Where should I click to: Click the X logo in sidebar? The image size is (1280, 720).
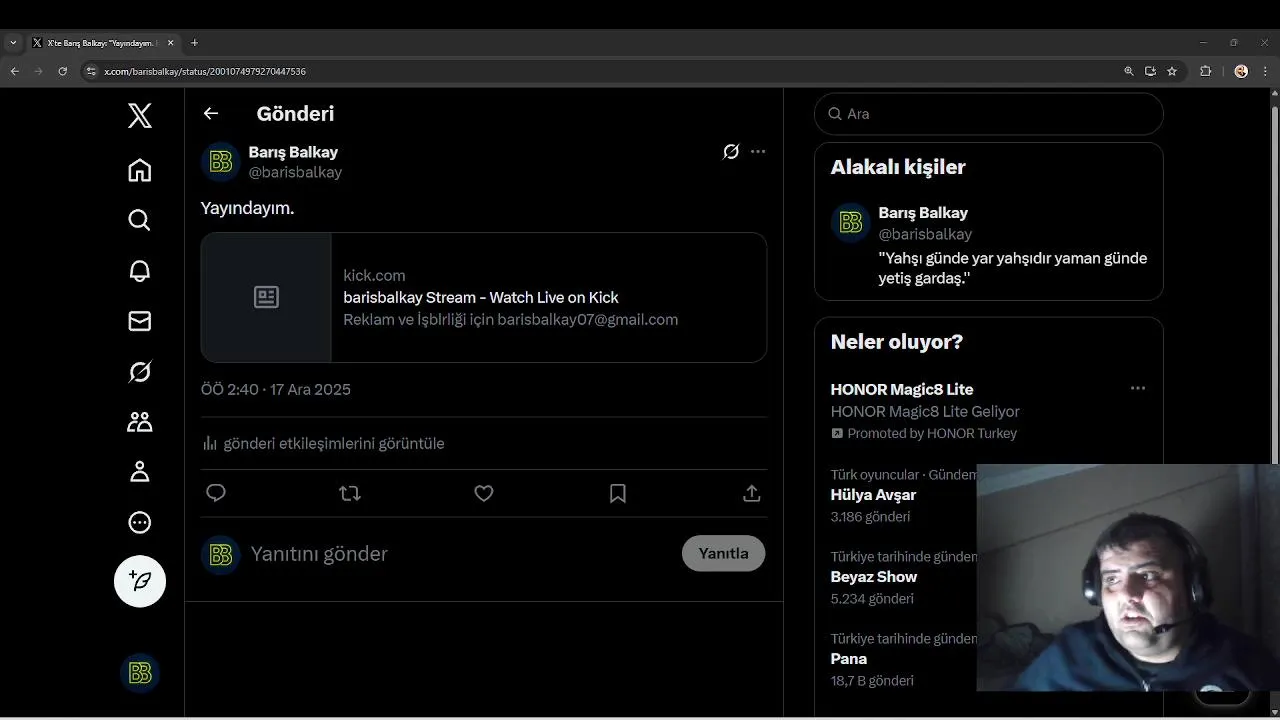pyautogui.click(x=140, y=116)
